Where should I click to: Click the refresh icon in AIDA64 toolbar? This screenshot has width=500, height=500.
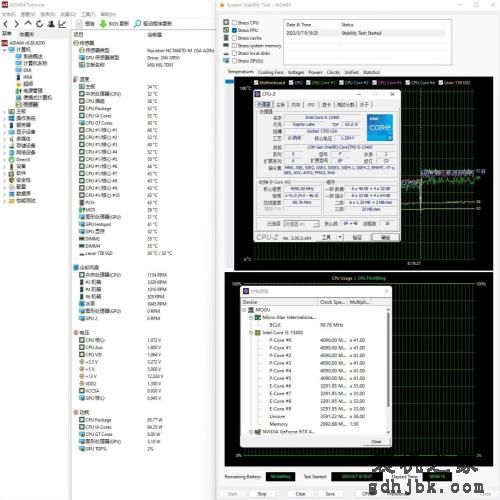[x=39, y=24]
